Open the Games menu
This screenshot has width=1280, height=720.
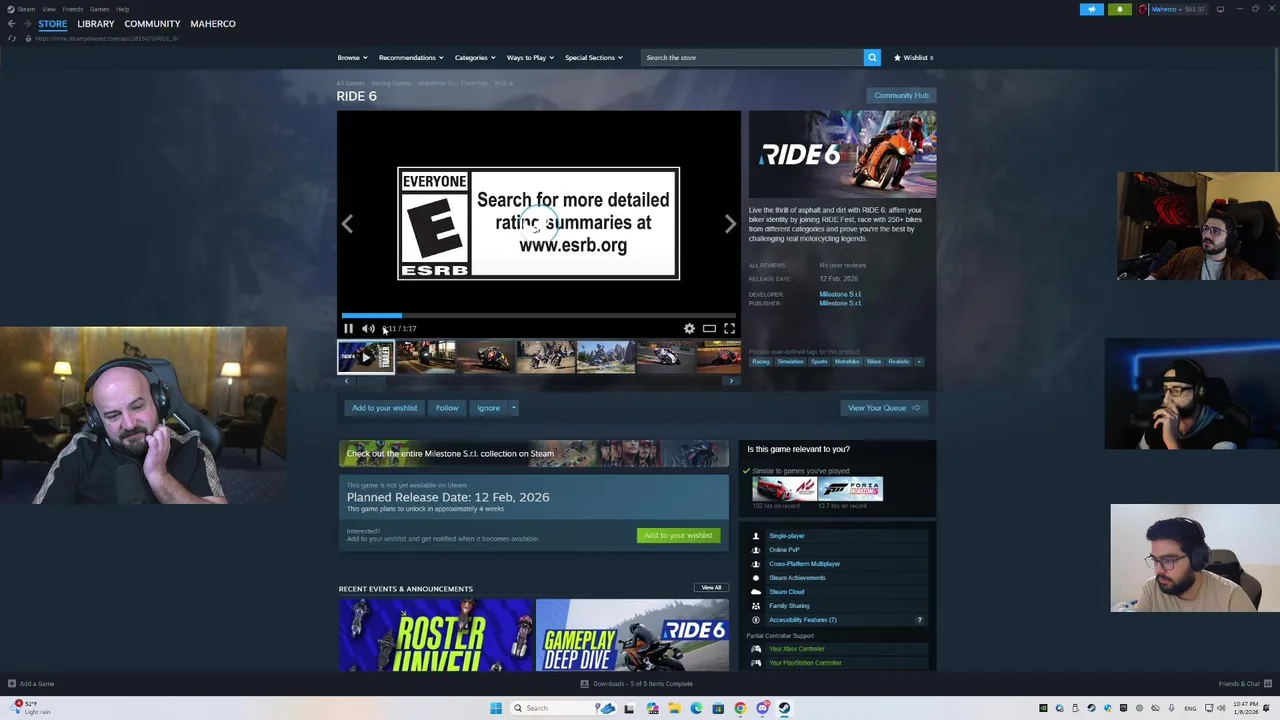click(x=99, y=9)
